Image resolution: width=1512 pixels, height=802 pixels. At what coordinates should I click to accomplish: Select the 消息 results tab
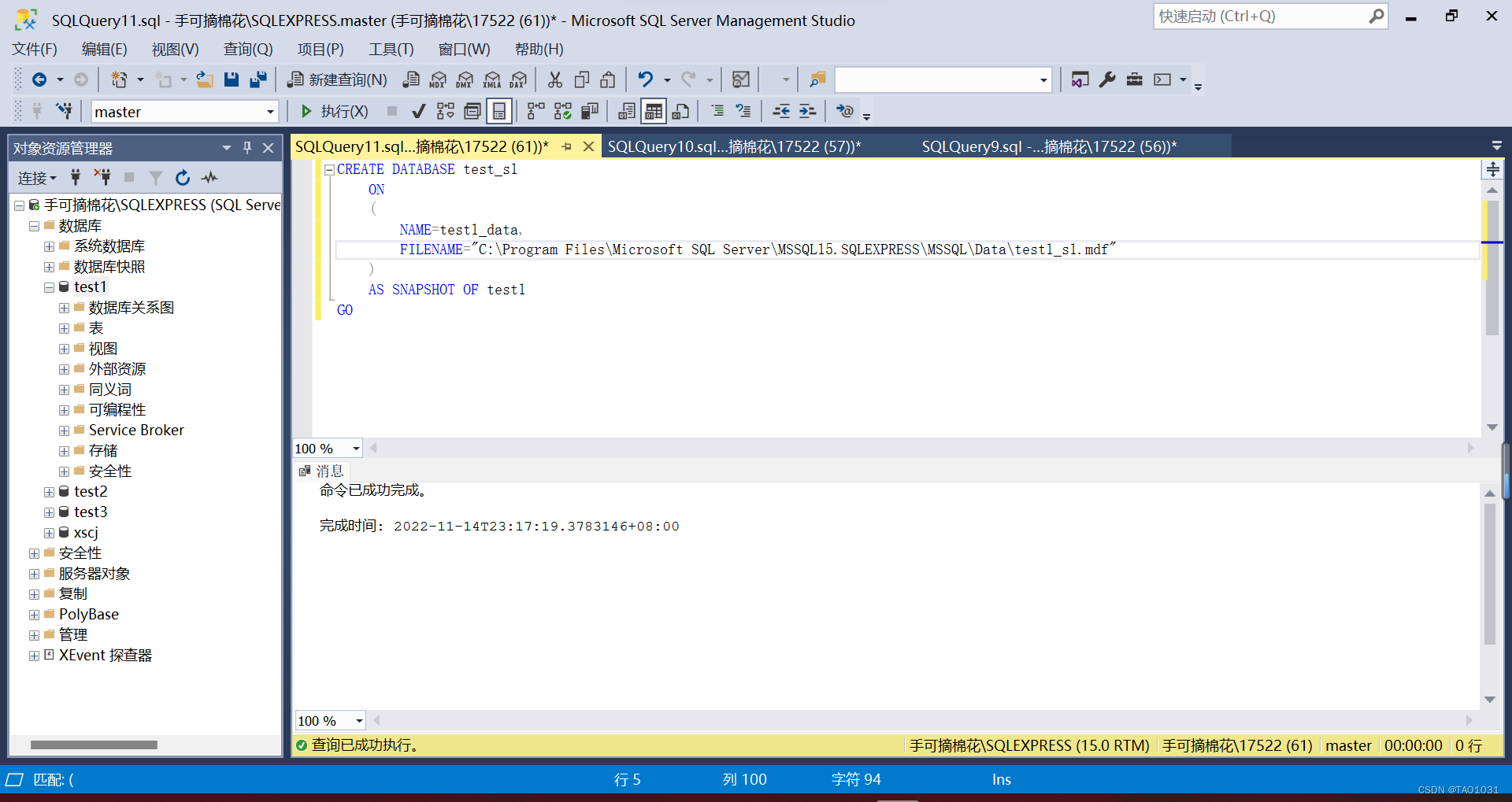321,471
